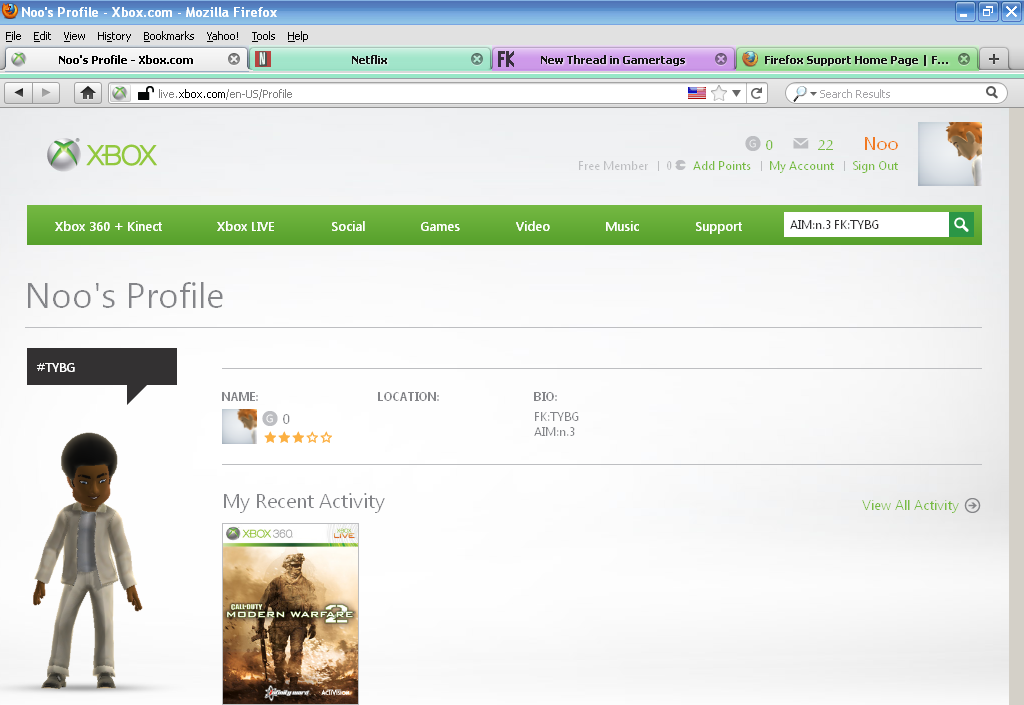Screen dimensions: 1024x705
Task: Open the History menu
Action: tap(114, 36)
